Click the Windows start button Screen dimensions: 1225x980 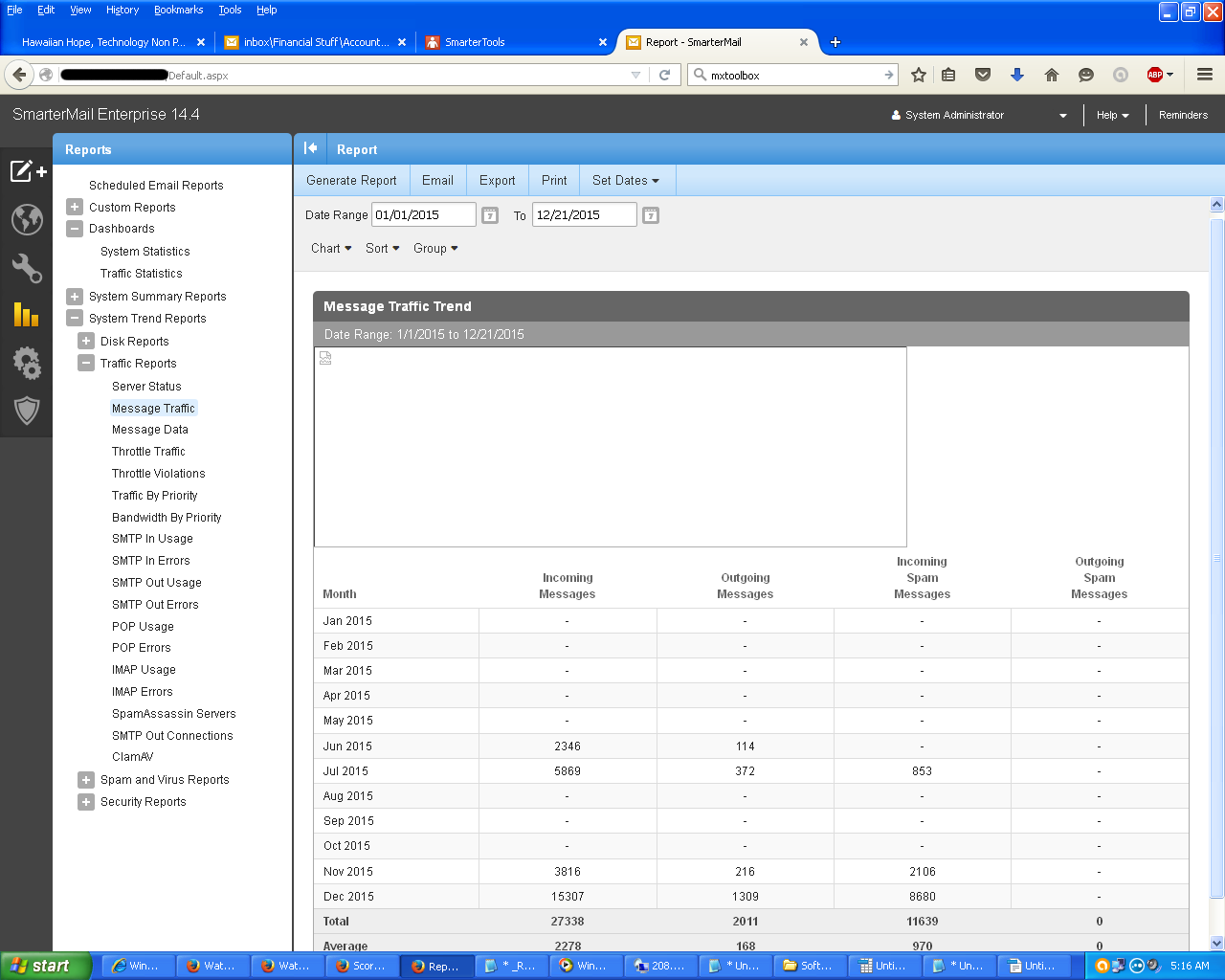(x=46, y=966)
